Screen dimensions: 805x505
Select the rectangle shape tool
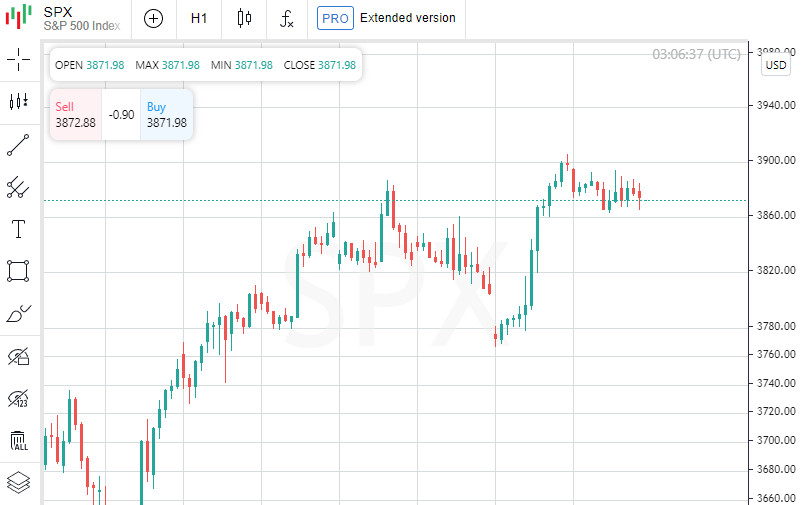(x=18, y=271)
